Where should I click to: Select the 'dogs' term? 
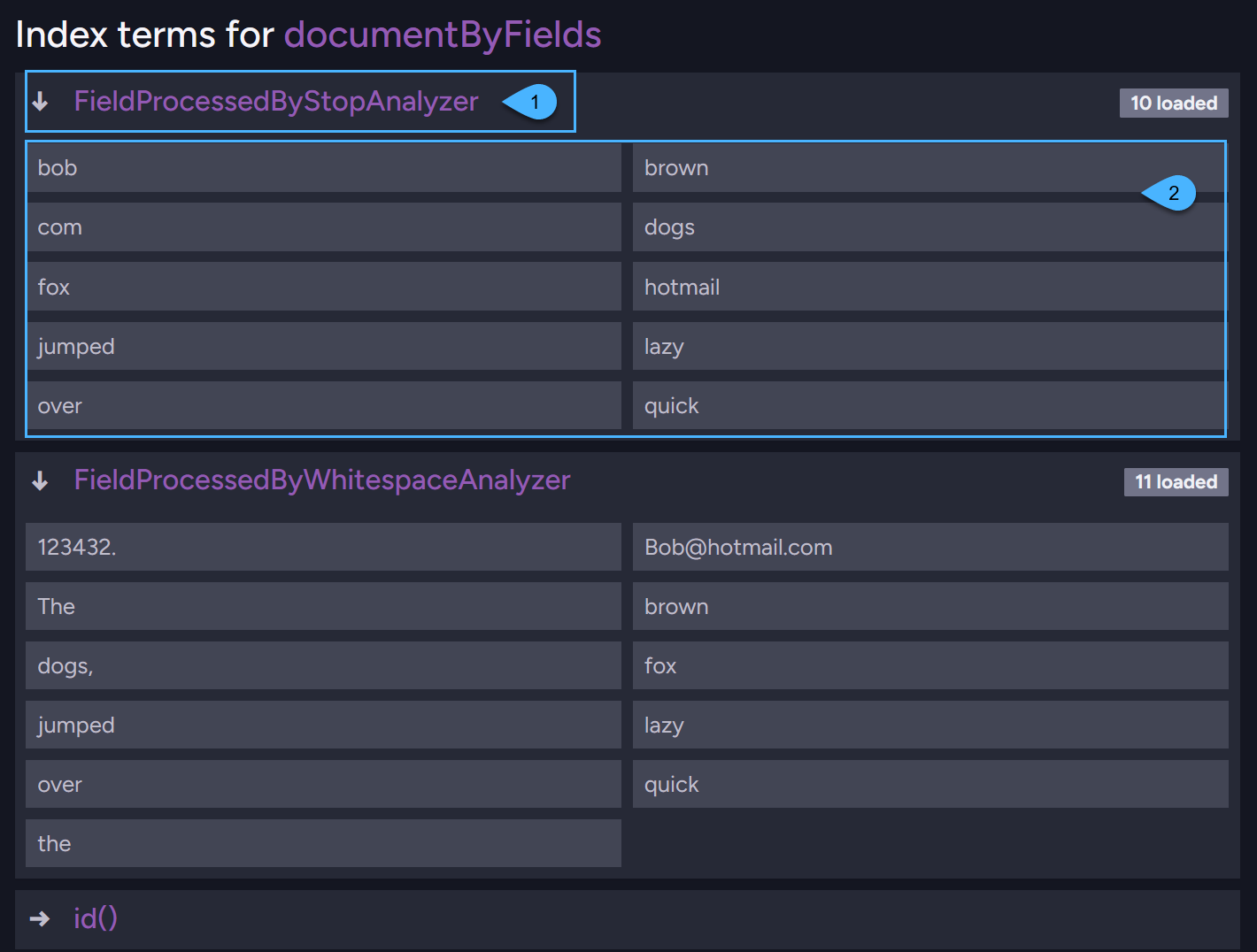click(x=930, y=227)
